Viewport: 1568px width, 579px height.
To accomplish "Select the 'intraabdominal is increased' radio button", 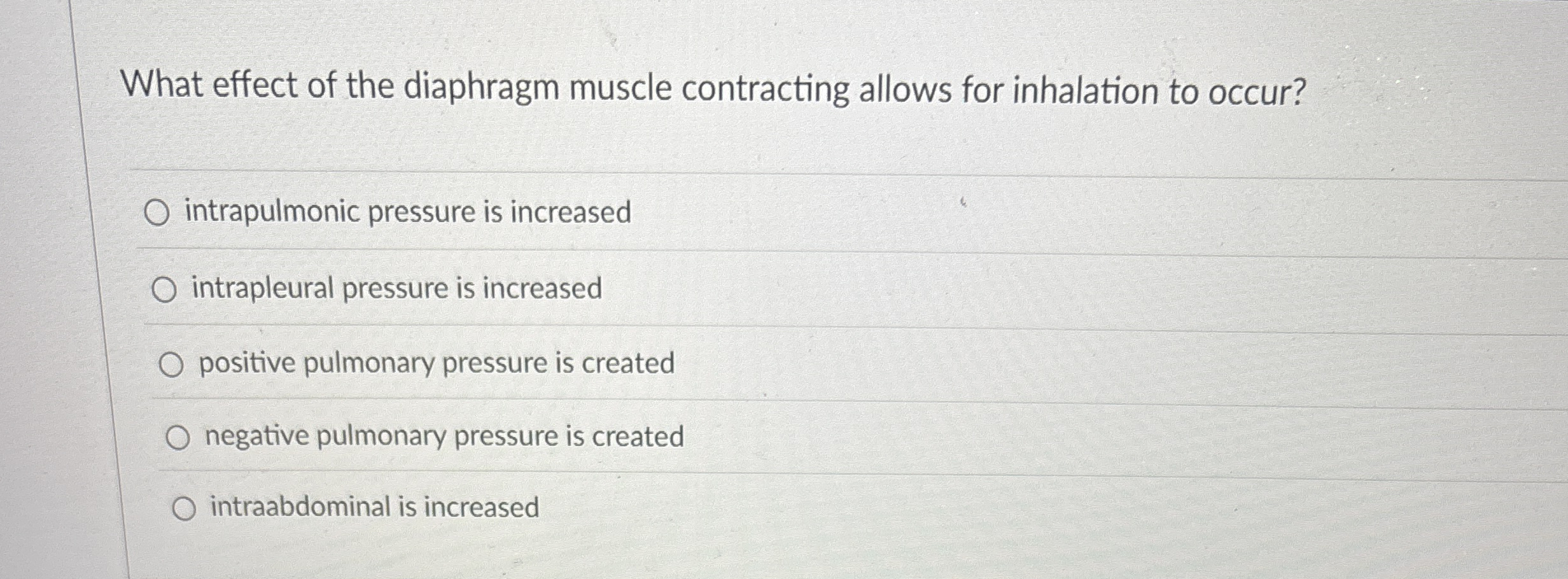I will (185, 508).
